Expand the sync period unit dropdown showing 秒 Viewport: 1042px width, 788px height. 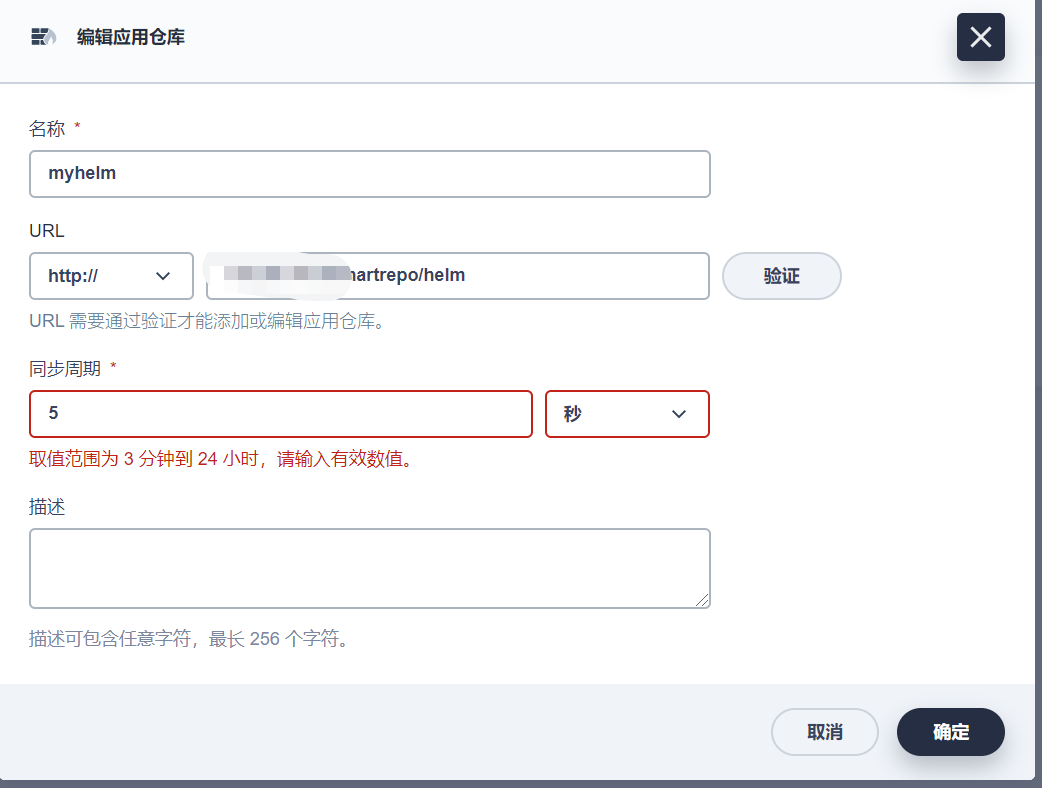coord(627,414)
